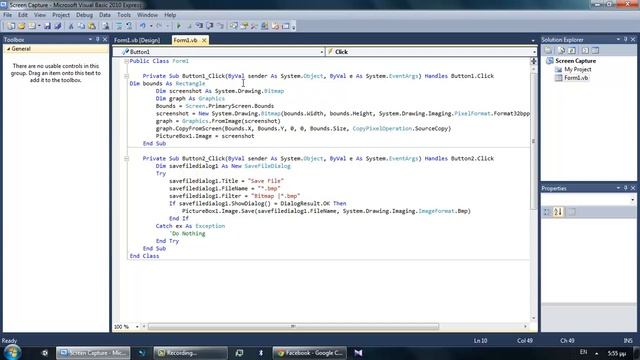The width and height of the screenshot is (640, 360).
Task: Click the Paste toolbar icon
Action: click(92, 26)
